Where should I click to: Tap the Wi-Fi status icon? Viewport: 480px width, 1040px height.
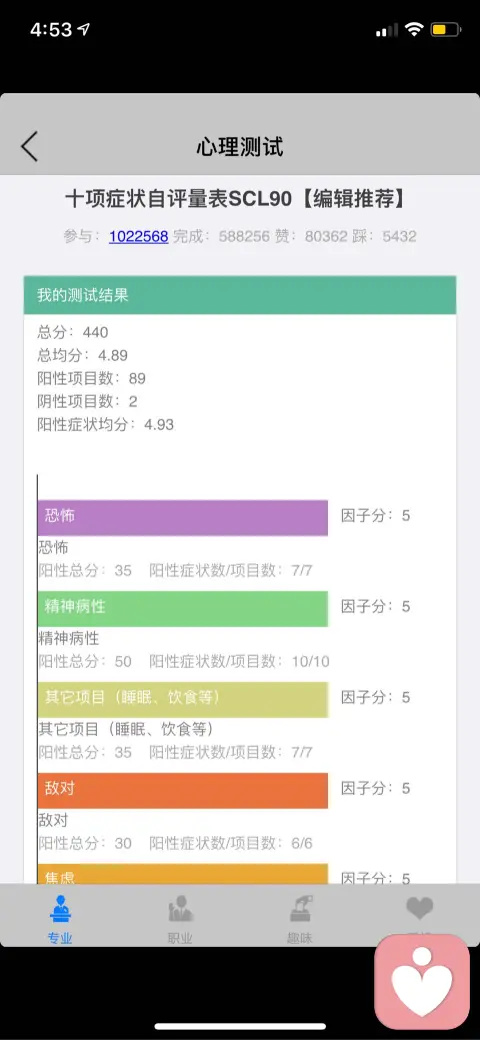point(414,30)
